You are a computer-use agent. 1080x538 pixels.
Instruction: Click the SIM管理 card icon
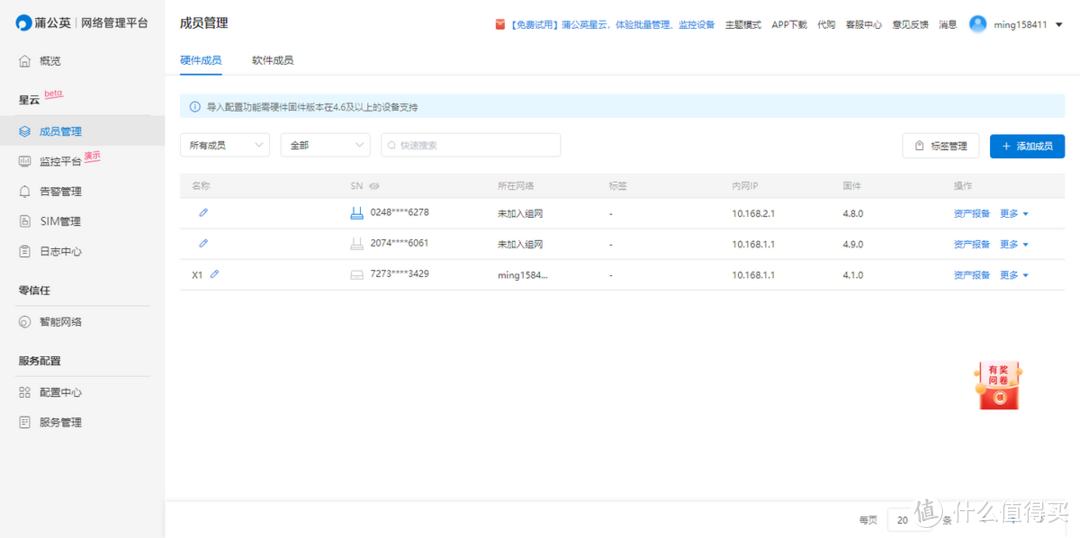click(25, 221)
